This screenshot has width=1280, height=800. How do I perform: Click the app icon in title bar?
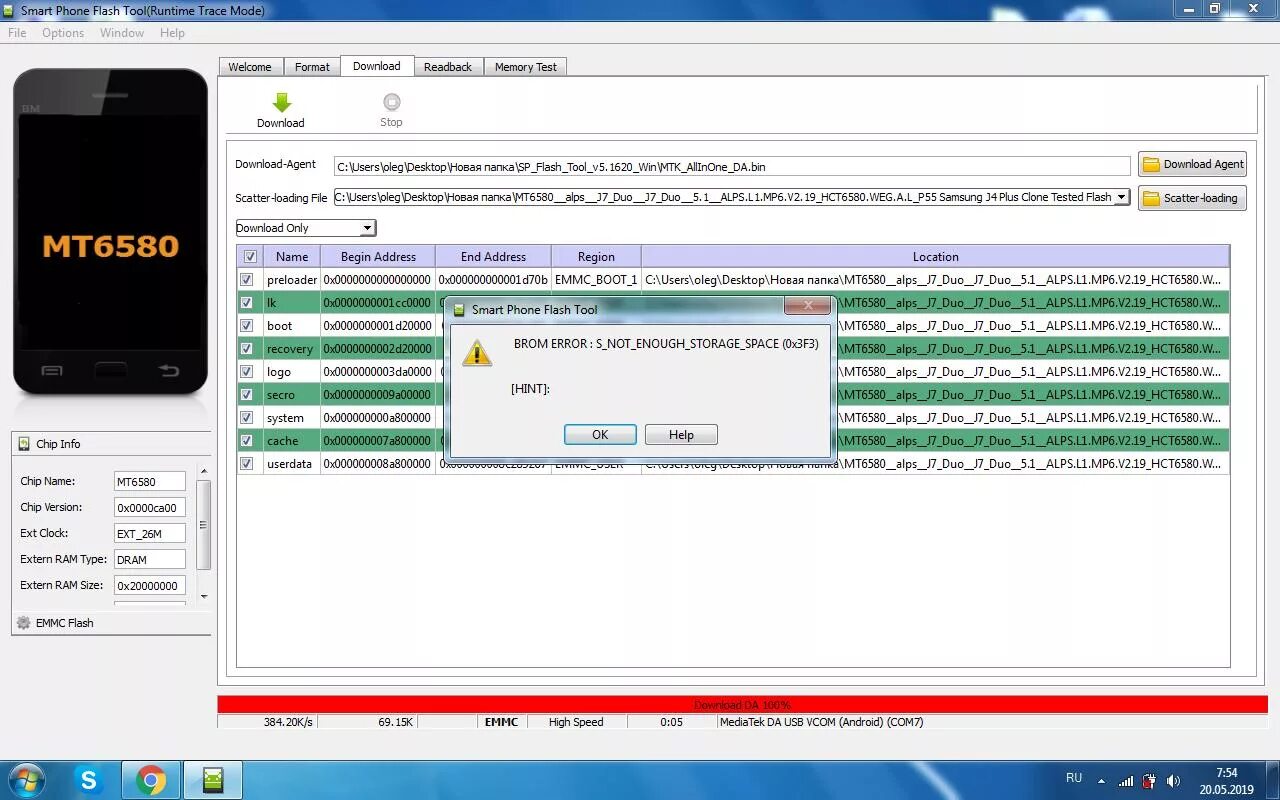[10, 10]
